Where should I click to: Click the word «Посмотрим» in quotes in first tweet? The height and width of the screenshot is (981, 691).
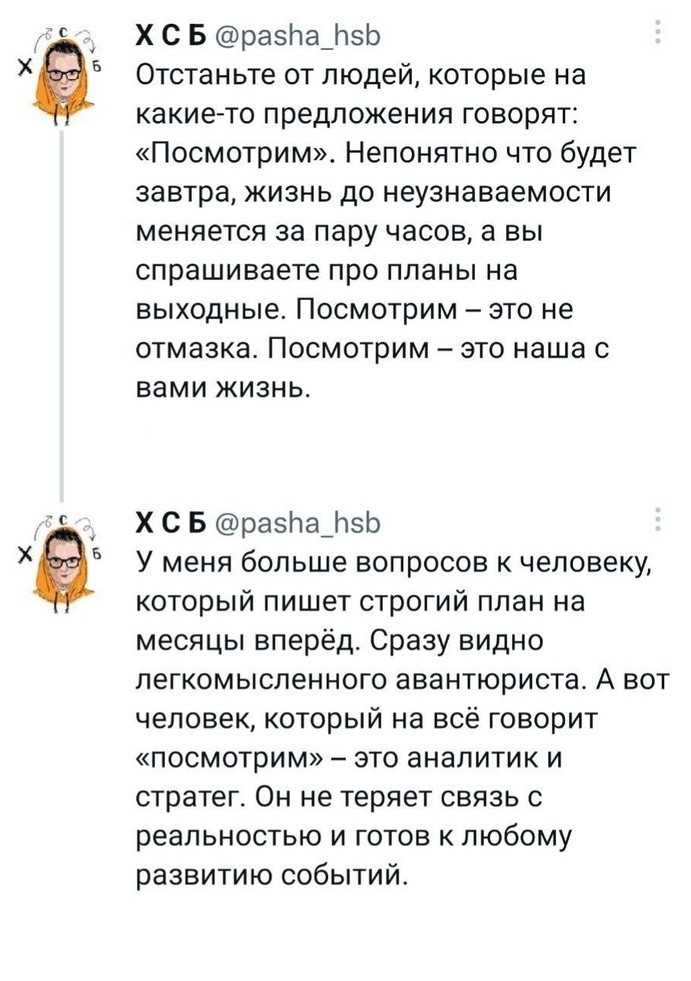coord(234,154)
